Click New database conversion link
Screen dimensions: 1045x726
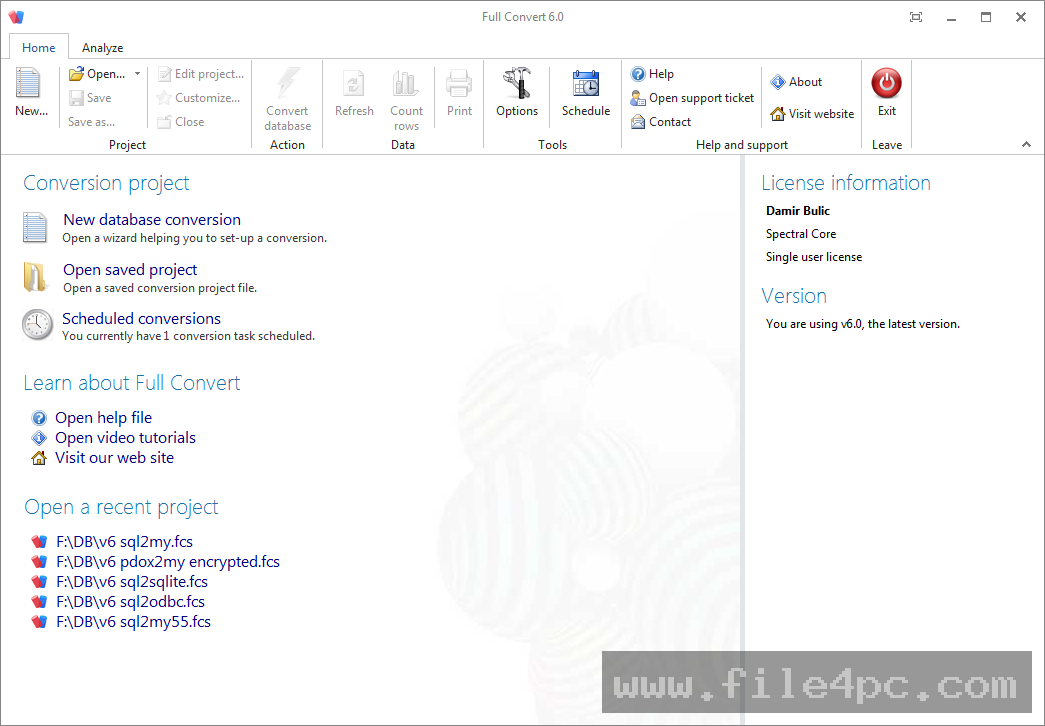pyautogui.click(x=152, y=219)
